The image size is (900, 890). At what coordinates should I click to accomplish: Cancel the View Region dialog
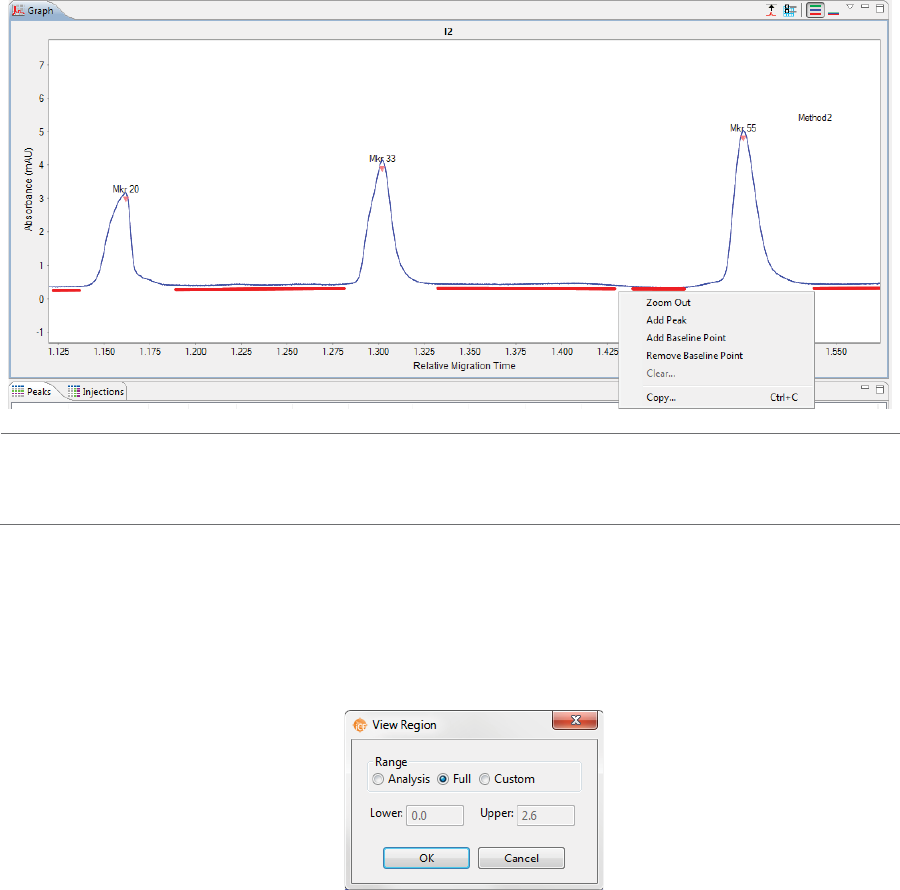[521, 858]
